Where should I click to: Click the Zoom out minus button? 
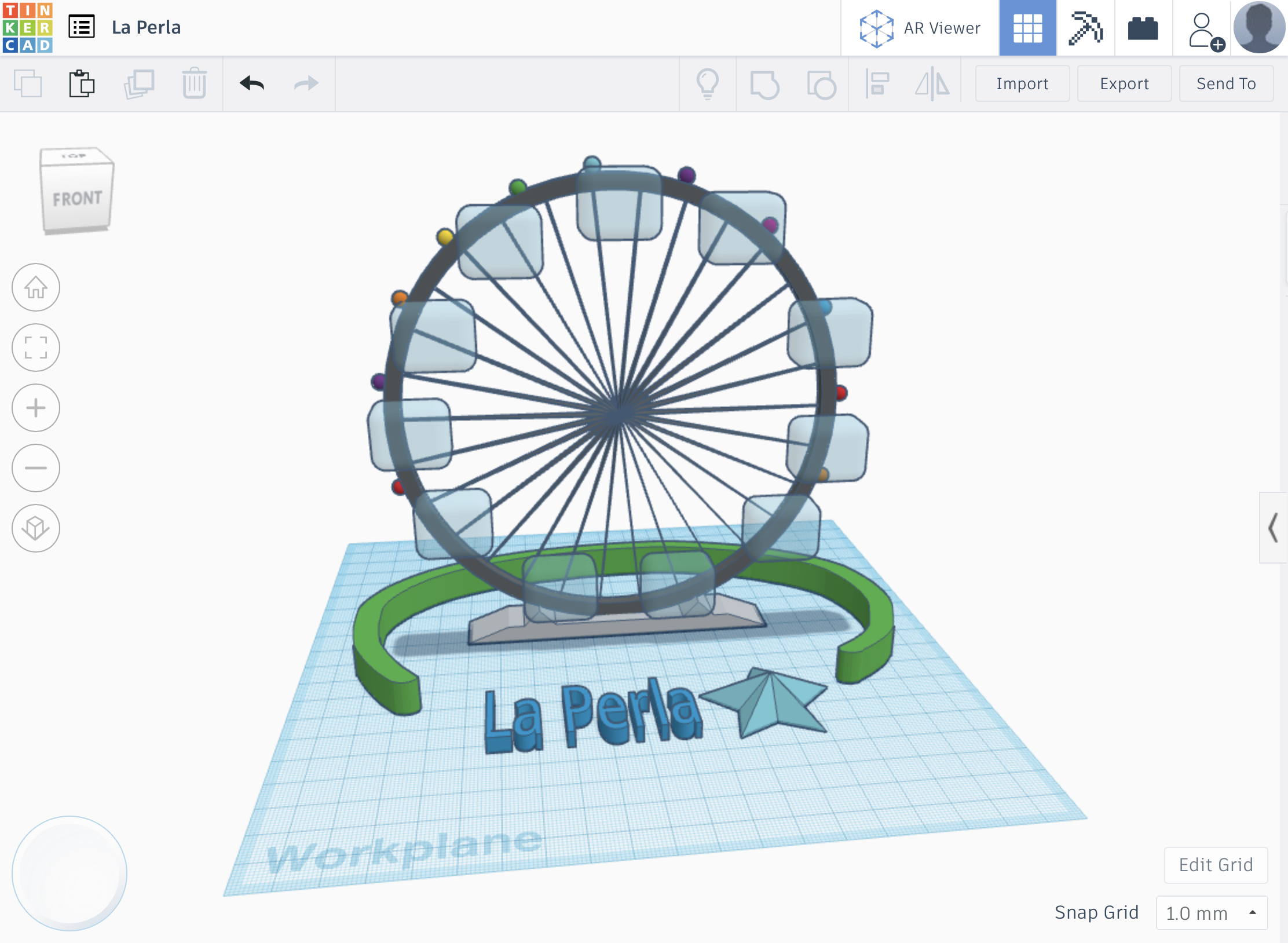pos(36,468)
